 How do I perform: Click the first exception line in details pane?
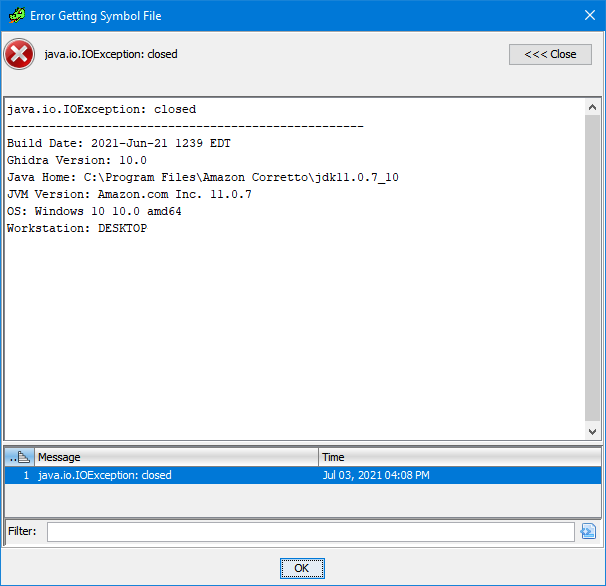tap(102, 109)
